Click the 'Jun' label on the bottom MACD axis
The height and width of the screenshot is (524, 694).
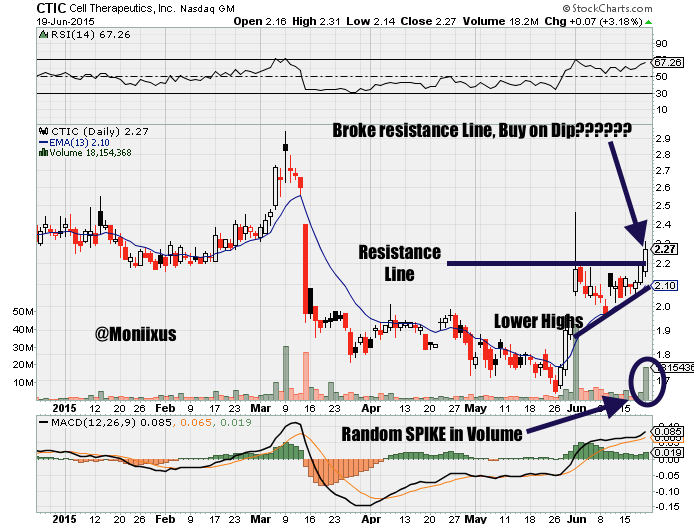point(576,519)
